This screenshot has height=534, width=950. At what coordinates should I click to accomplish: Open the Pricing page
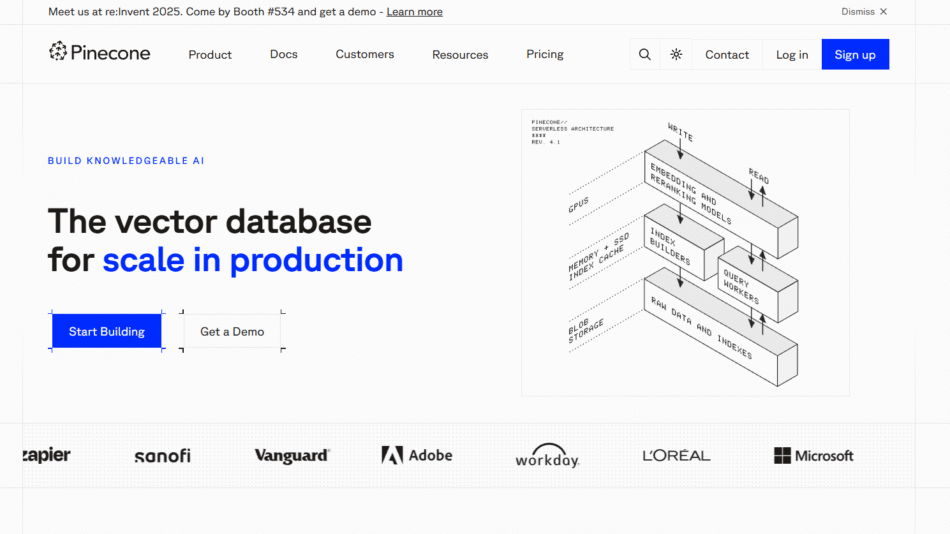(x=545, y=55)
